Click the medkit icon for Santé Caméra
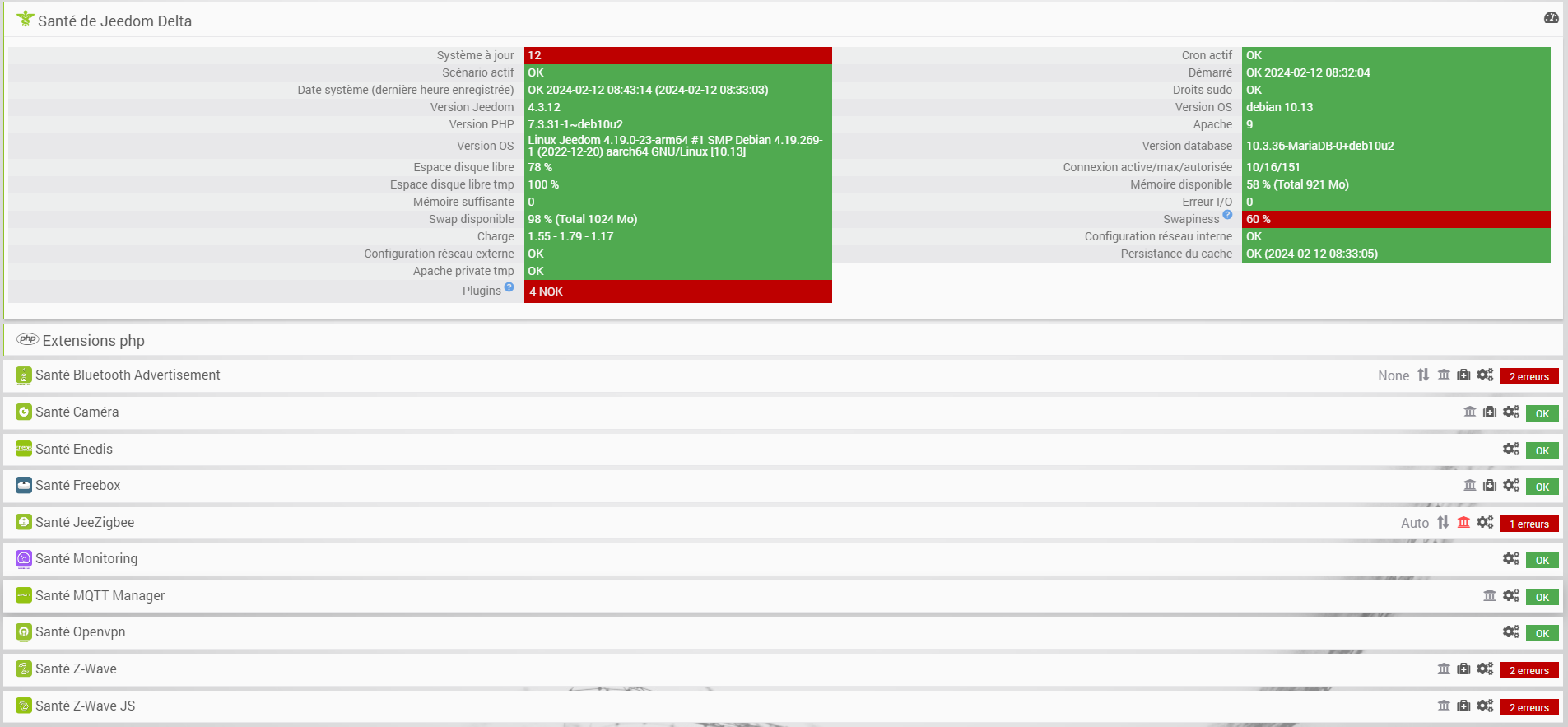1568x727 pixels. click(1490, 412)
